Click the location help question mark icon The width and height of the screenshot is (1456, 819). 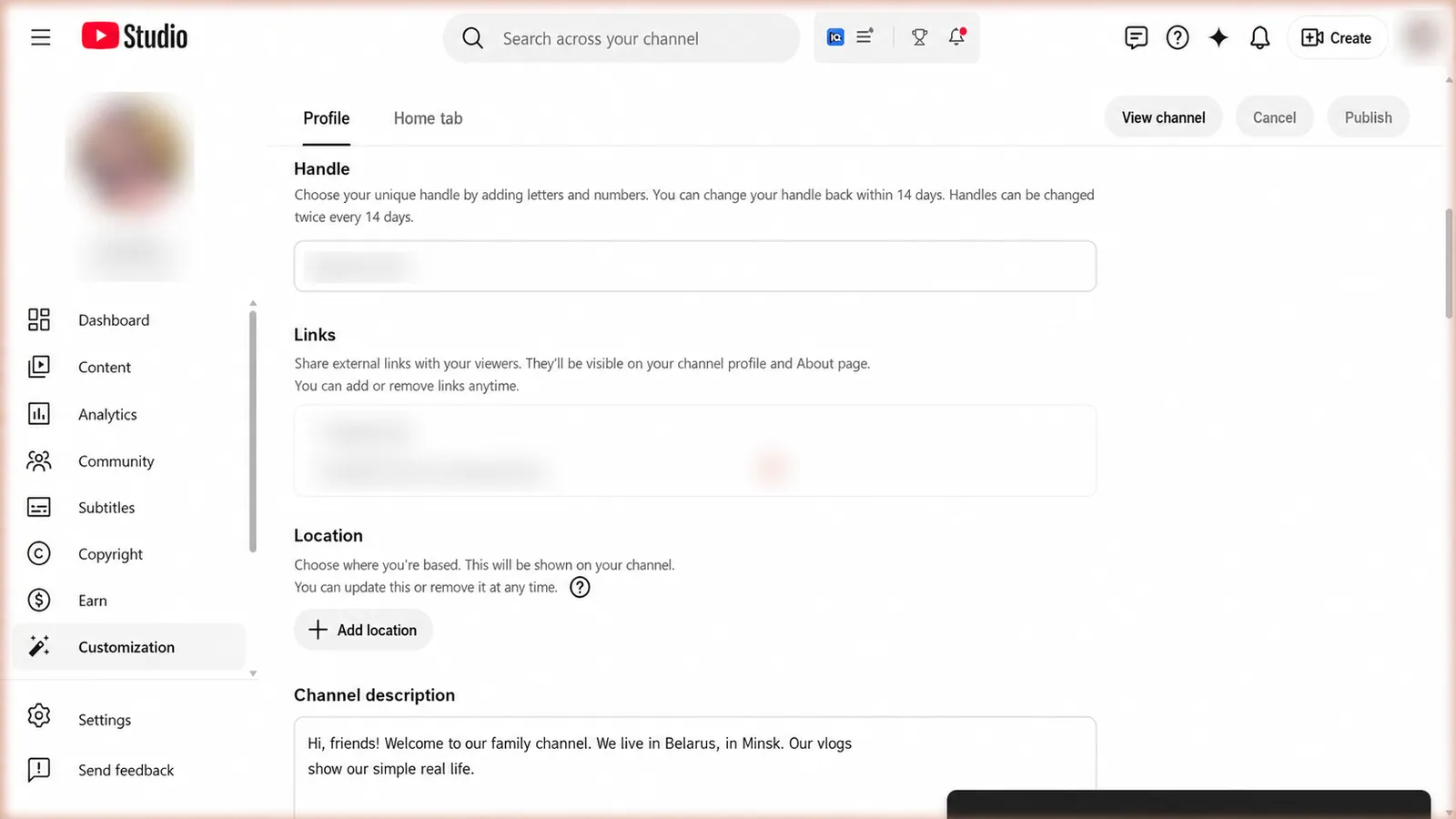click(x=580, y=587)
